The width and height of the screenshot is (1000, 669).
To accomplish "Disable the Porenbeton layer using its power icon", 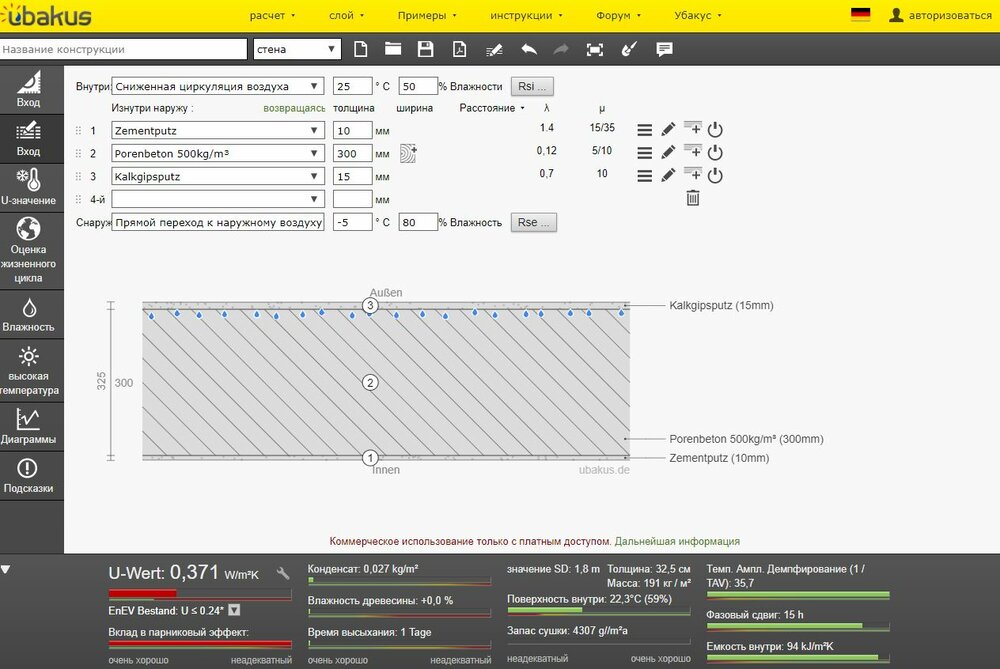I will pos(715,153).
